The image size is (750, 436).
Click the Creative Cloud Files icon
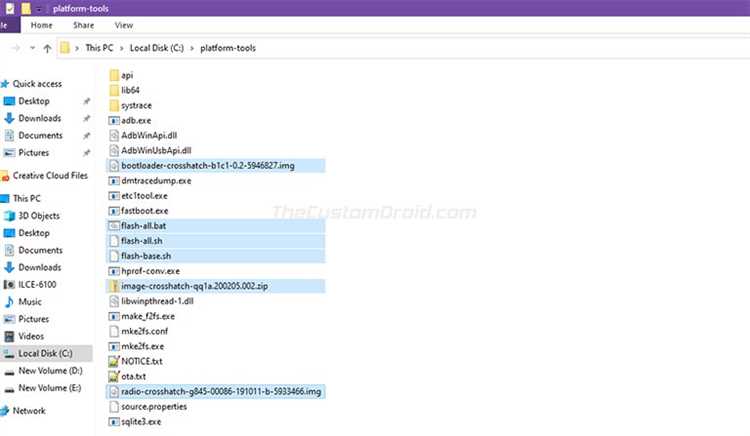pyautogui.click(x=10, y=176)
